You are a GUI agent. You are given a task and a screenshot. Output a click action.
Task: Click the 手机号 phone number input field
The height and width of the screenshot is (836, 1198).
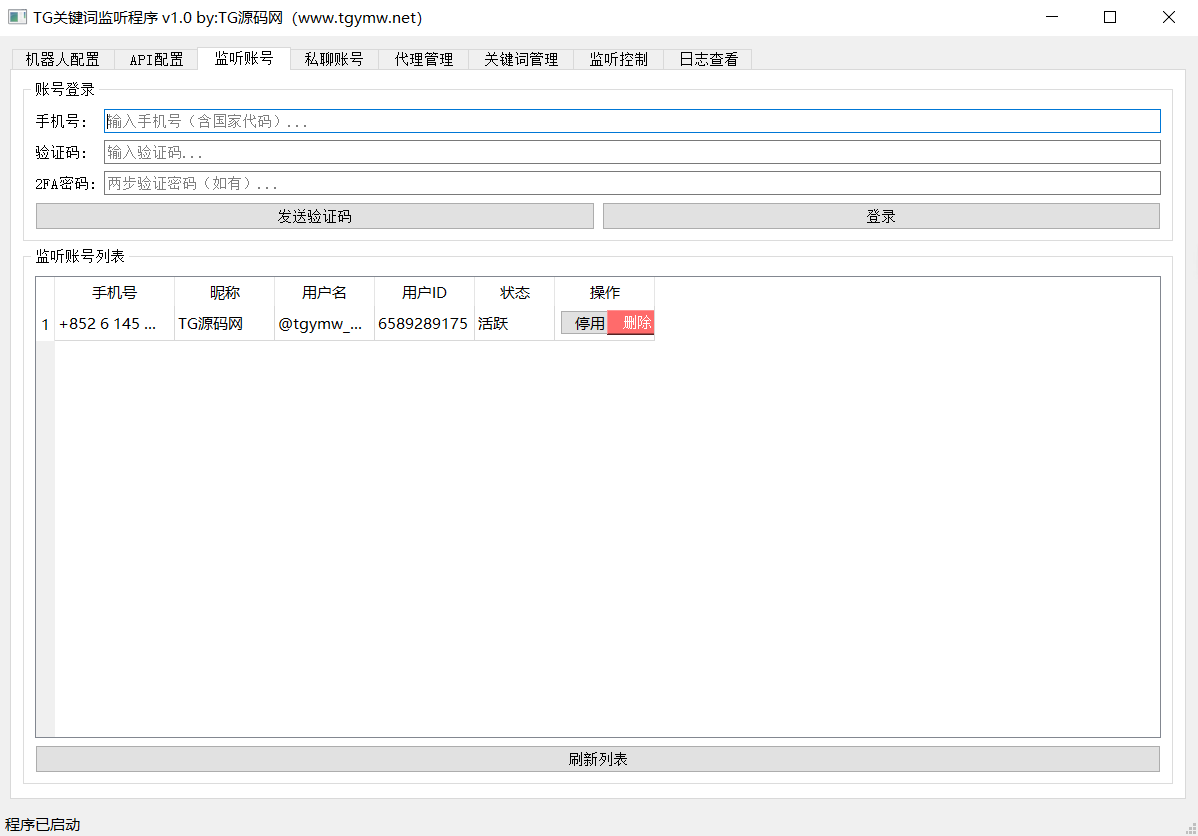coord(632,121)
